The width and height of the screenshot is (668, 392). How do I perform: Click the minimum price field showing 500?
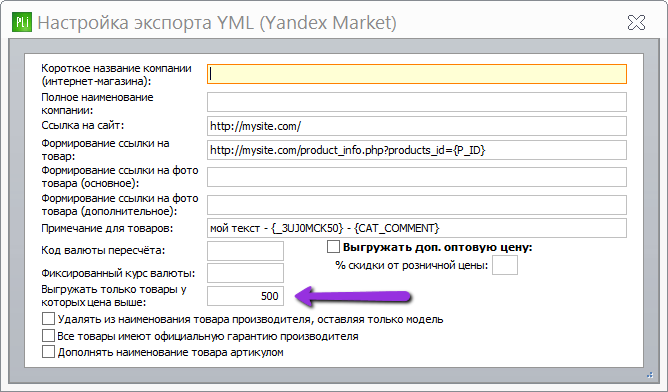[245, 296]
